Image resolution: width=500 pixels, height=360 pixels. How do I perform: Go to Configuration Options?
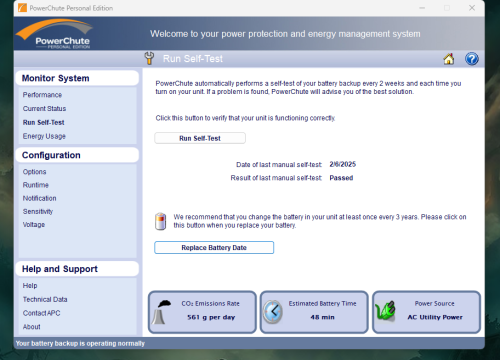click(x=34, y=172)
